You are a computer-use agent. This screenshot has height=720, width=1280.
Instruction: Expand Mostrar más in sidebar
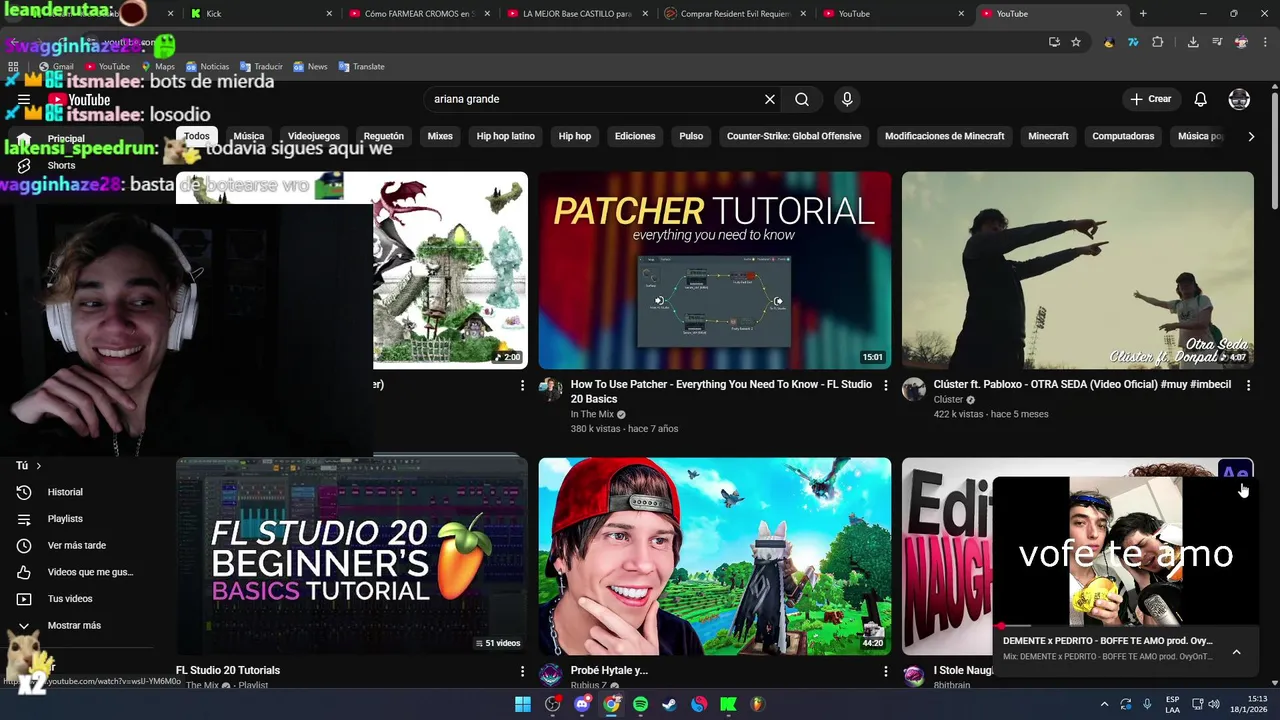pos(74,625)
